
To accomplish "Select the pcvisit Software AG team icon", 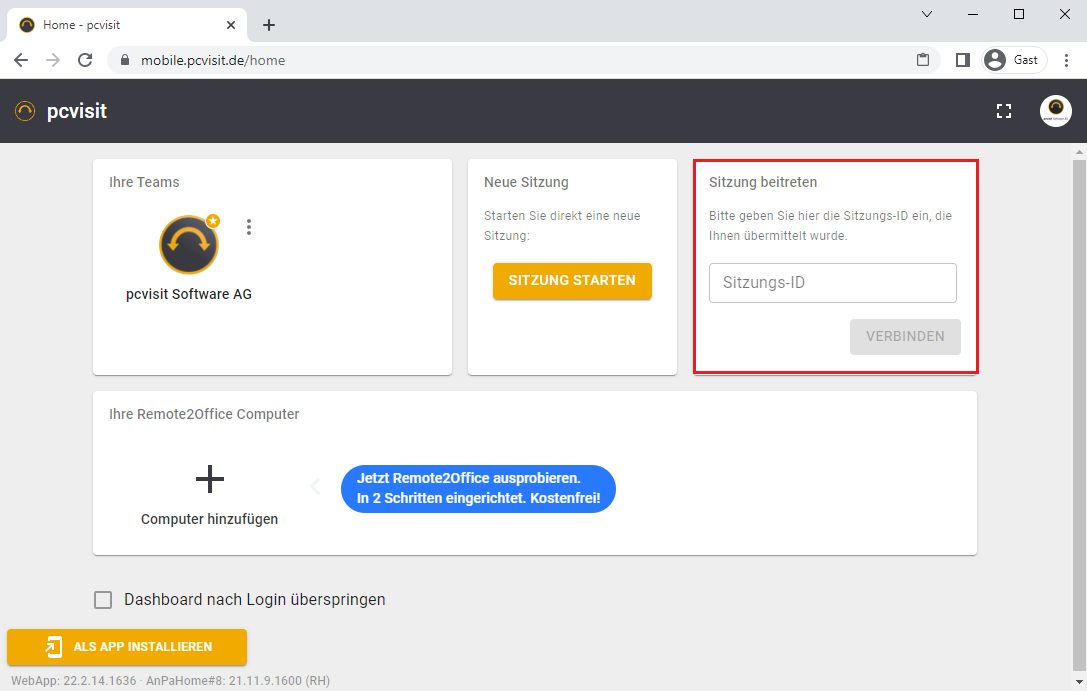I will (x=189, y=245).
